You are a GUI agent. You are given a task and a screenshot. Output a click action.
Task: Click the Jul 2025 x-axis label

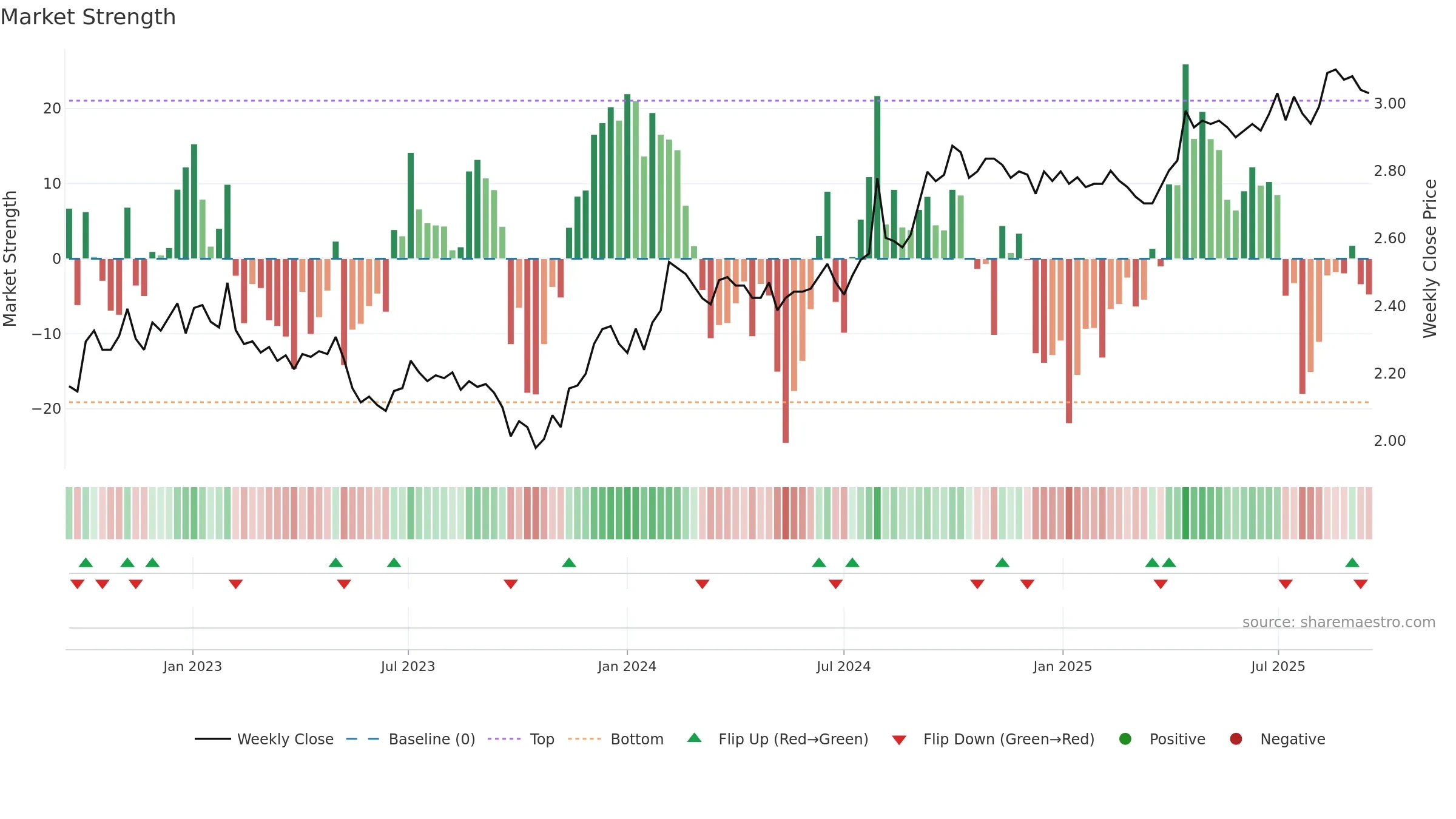coord(1278,666)
